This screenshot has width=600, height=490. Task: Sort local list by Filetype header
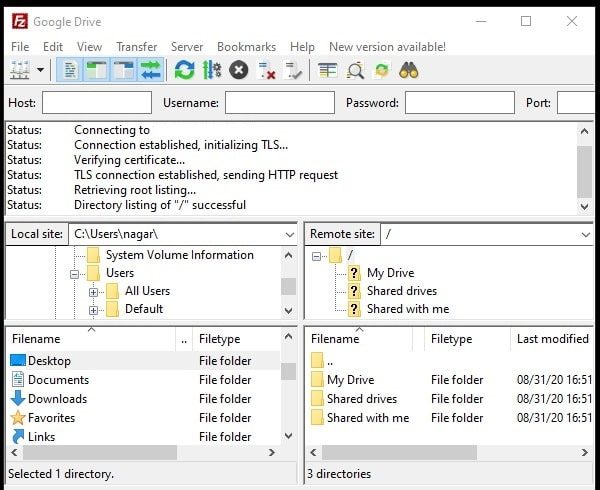point(236,339)
